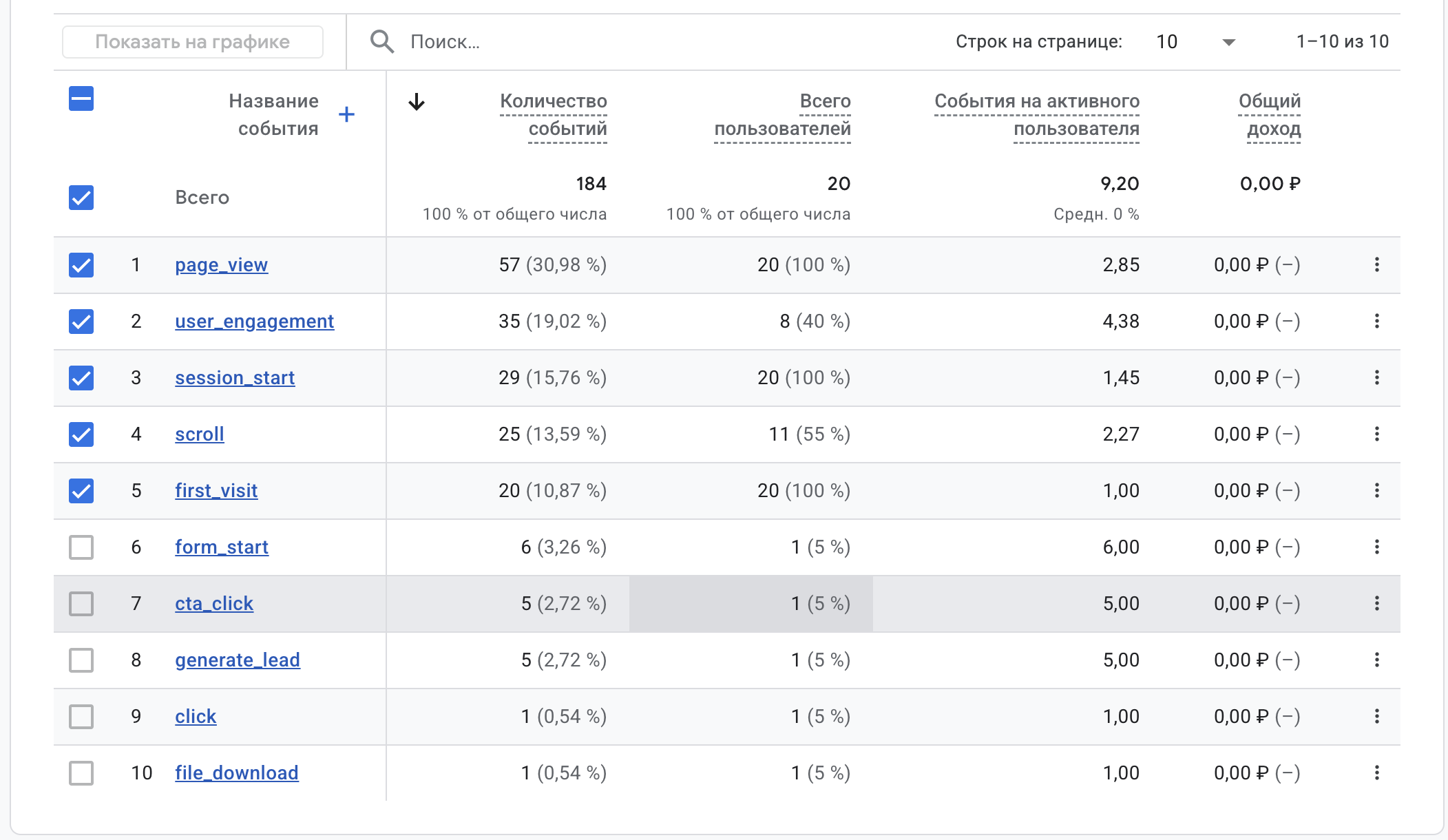Screen dimensions: 1448x840
Task: Click the descending sort arrow icon
Action: pyautogui.click(x=417, y=102)
